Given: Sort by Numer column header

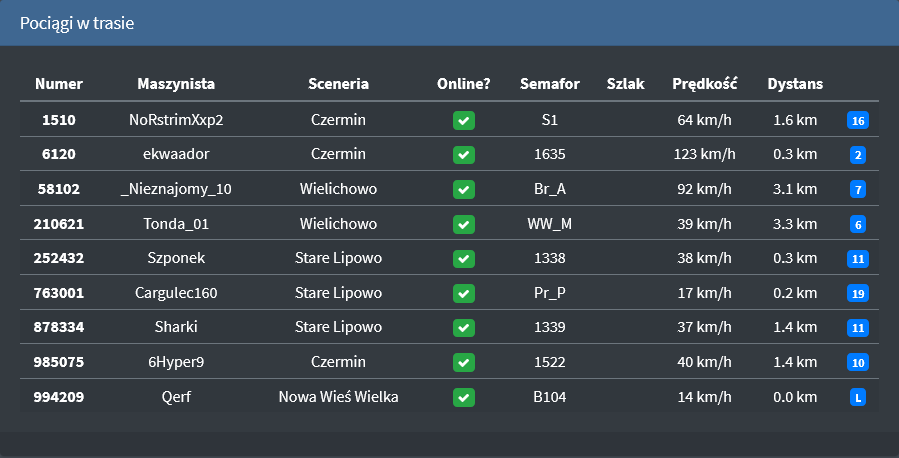Looking at the screenshot, I should pos(59,84).
